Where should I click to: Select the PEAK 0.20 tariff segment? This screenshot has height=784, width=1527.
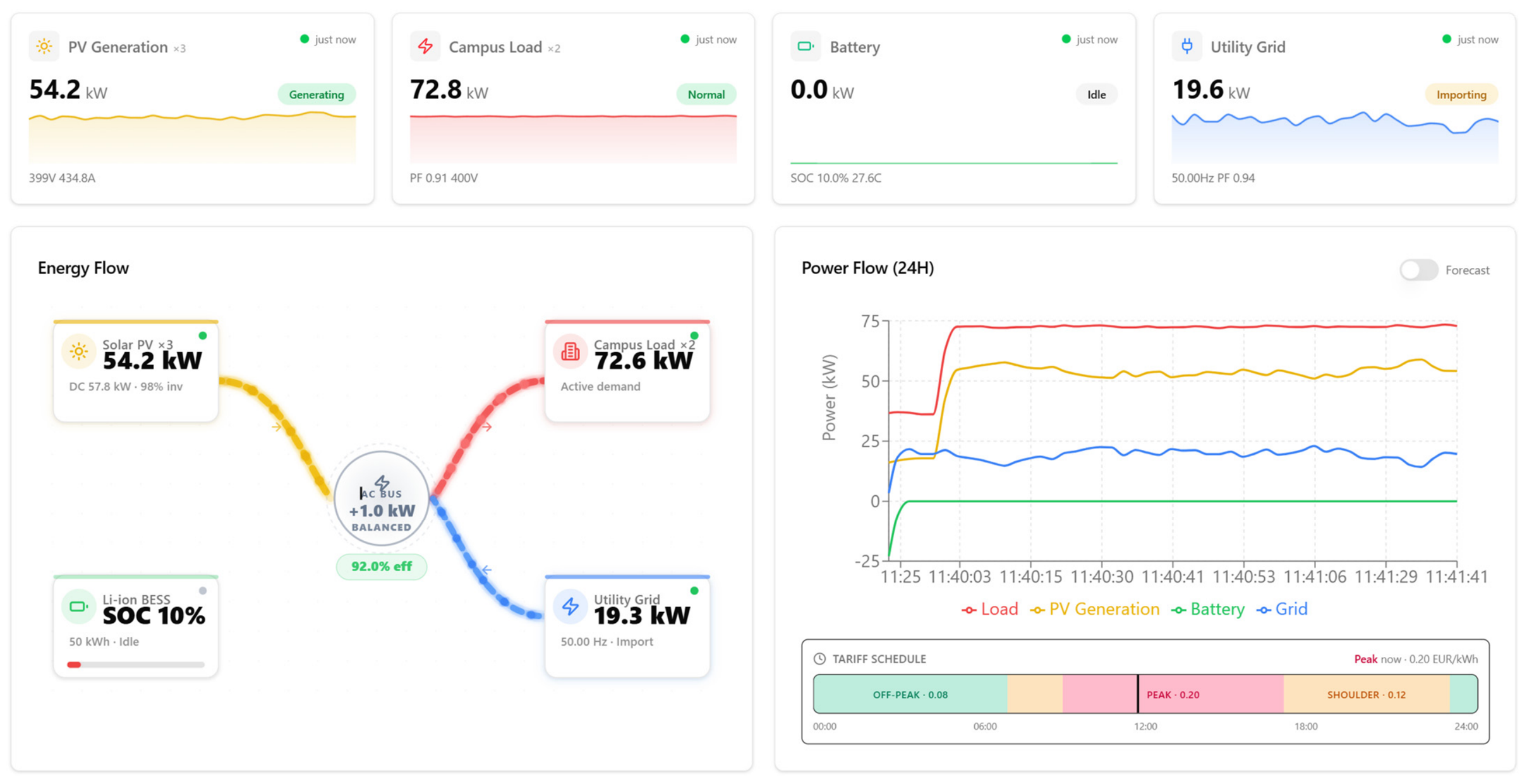point(1173,694)
